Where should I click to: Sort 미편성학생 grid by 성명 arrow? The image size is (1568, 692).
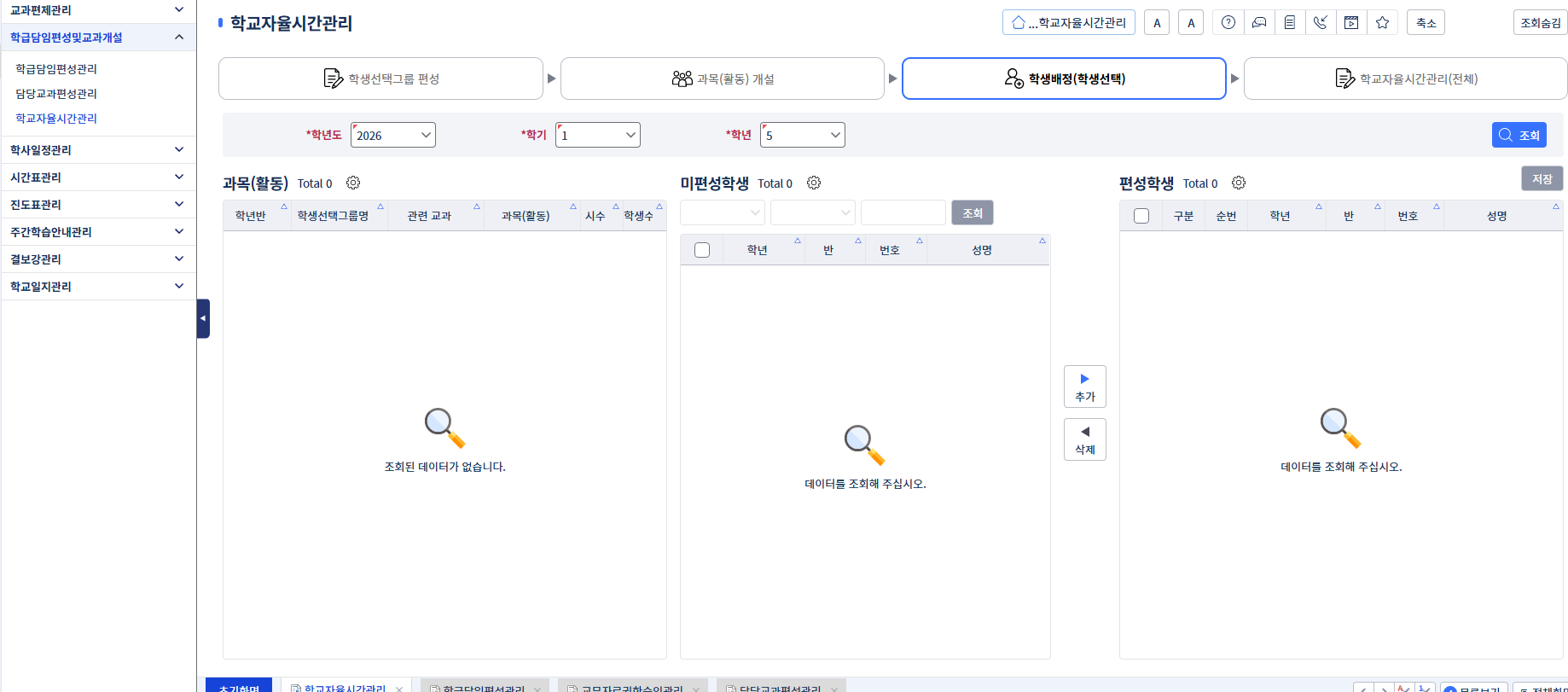[x=1042, y=241]
